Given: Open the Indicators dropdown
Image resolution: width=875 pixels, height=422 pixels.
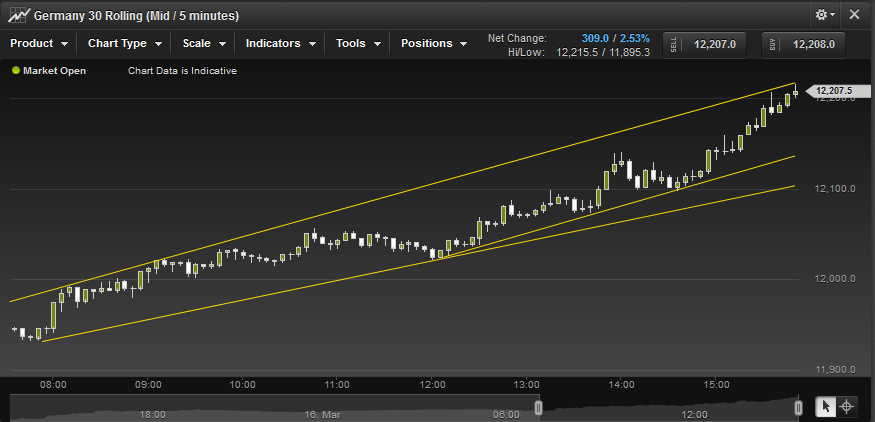Looking at the screenshot, I should [x=281, y=44].
